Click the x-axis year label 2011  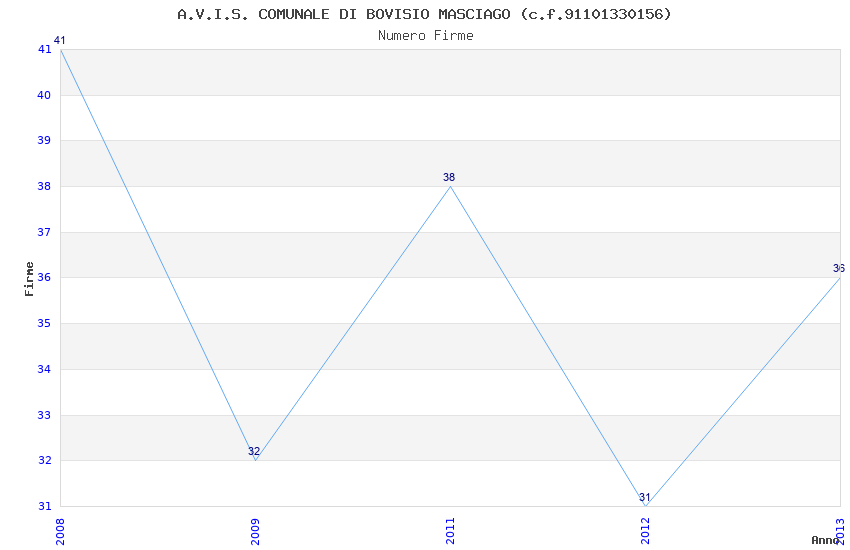point(450,532)
